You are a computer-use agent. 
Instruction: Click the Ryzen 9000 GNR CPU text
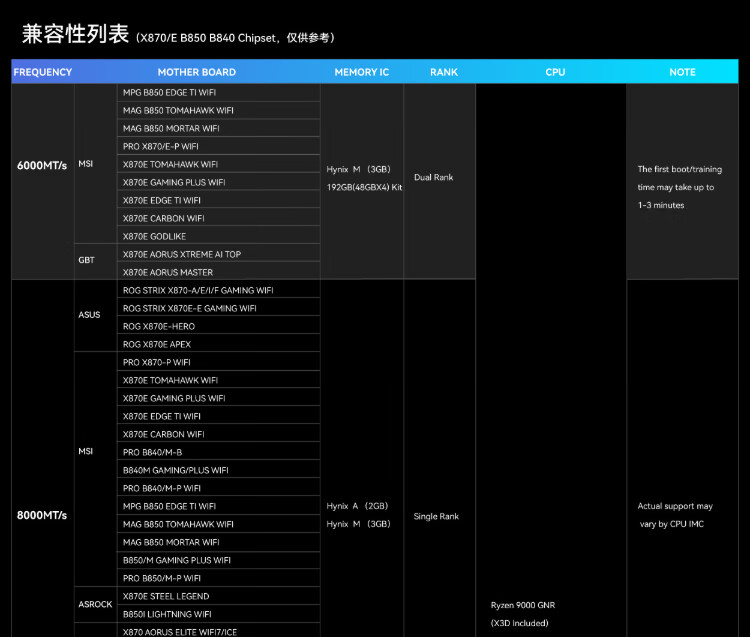523,606
